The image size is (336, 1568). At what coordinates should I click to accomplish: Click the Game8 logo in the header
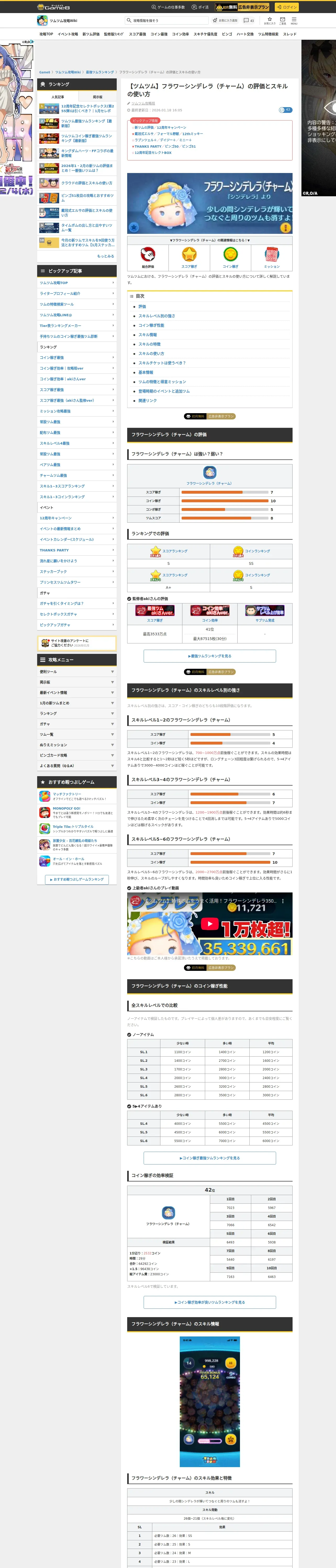(54, 7)
